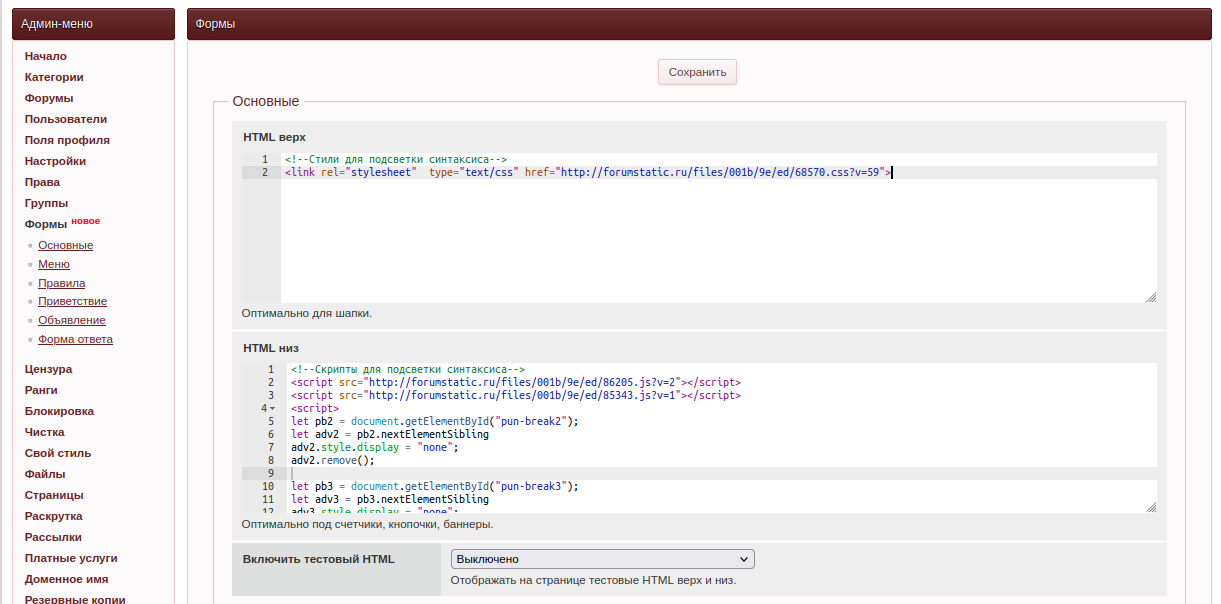Open the Права page

(42, 182)
